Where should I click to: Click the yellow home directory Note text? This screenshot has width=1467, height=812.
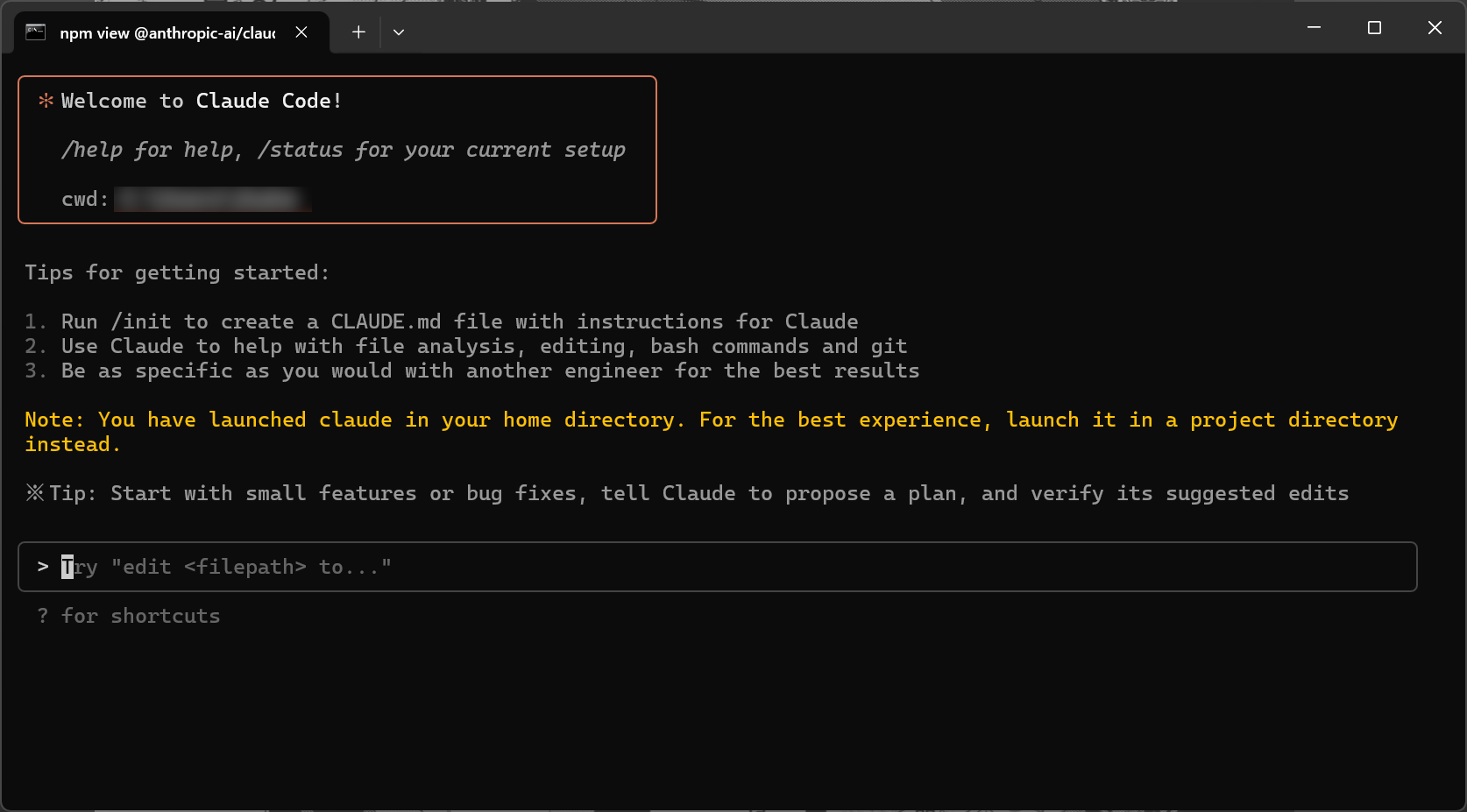712,432
